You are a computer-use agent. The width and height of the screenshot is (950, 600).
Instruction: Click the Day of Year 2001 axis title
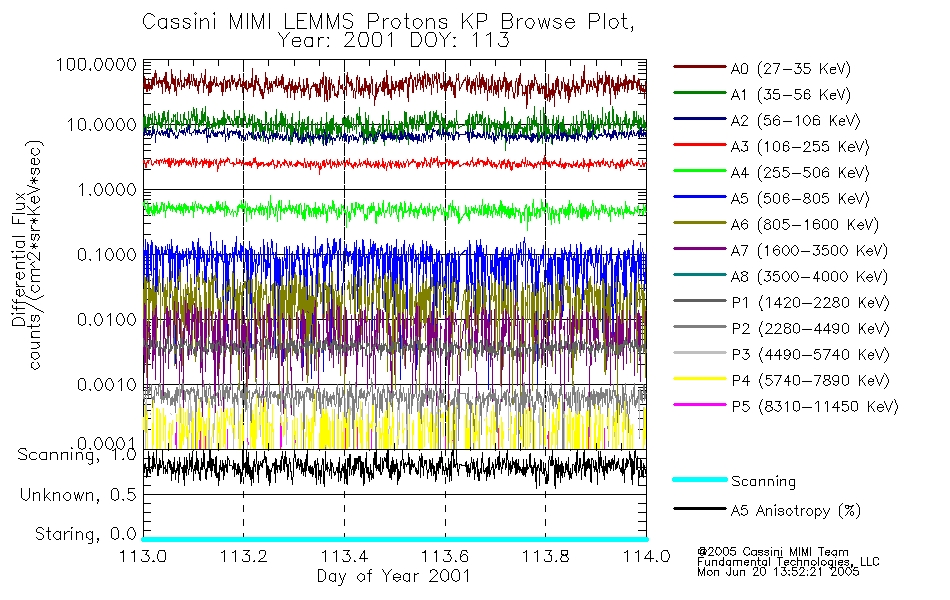(x=394, y=576)
